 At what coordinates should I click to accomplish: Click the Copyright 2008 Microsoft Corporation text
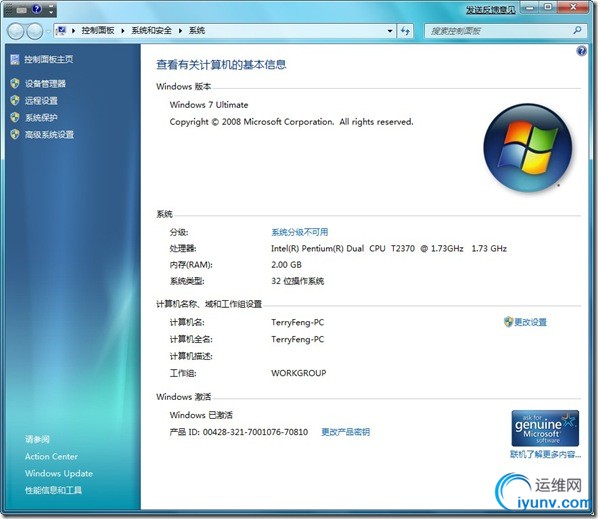coord(291,122)
